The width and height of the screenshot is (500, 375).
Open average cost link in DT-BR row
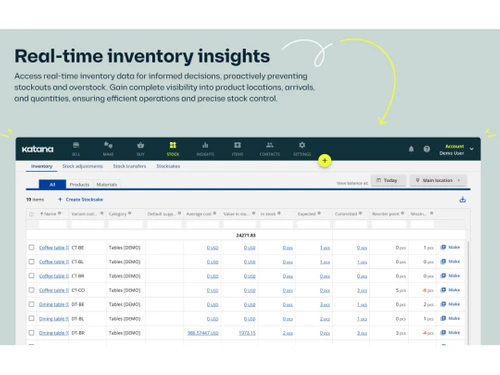click(x=203, y=333)
